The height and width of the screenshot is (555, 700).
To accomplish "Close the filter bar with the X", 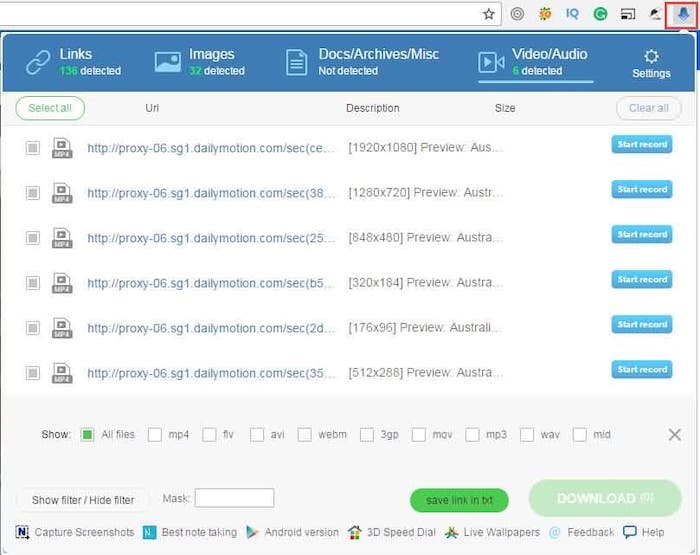I will 675,434.
